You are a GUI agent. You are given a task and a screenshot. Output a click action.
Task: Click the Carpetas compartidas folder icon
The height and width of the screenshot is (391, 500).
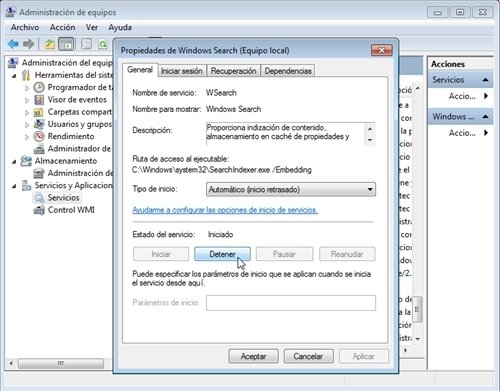(x=39, y=112)
